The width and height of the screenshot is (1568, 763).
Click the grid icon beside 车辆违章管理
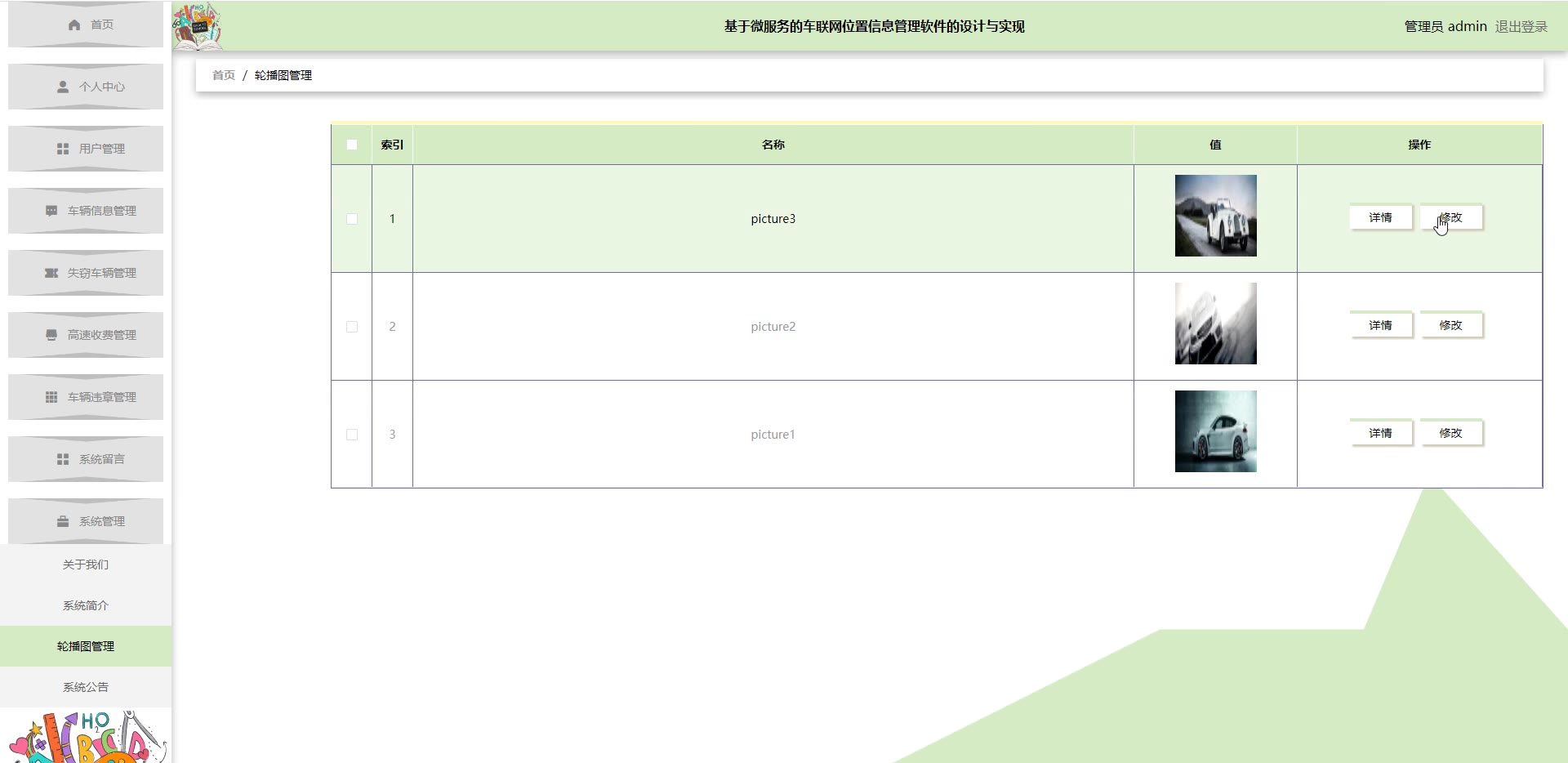point(51,397)
